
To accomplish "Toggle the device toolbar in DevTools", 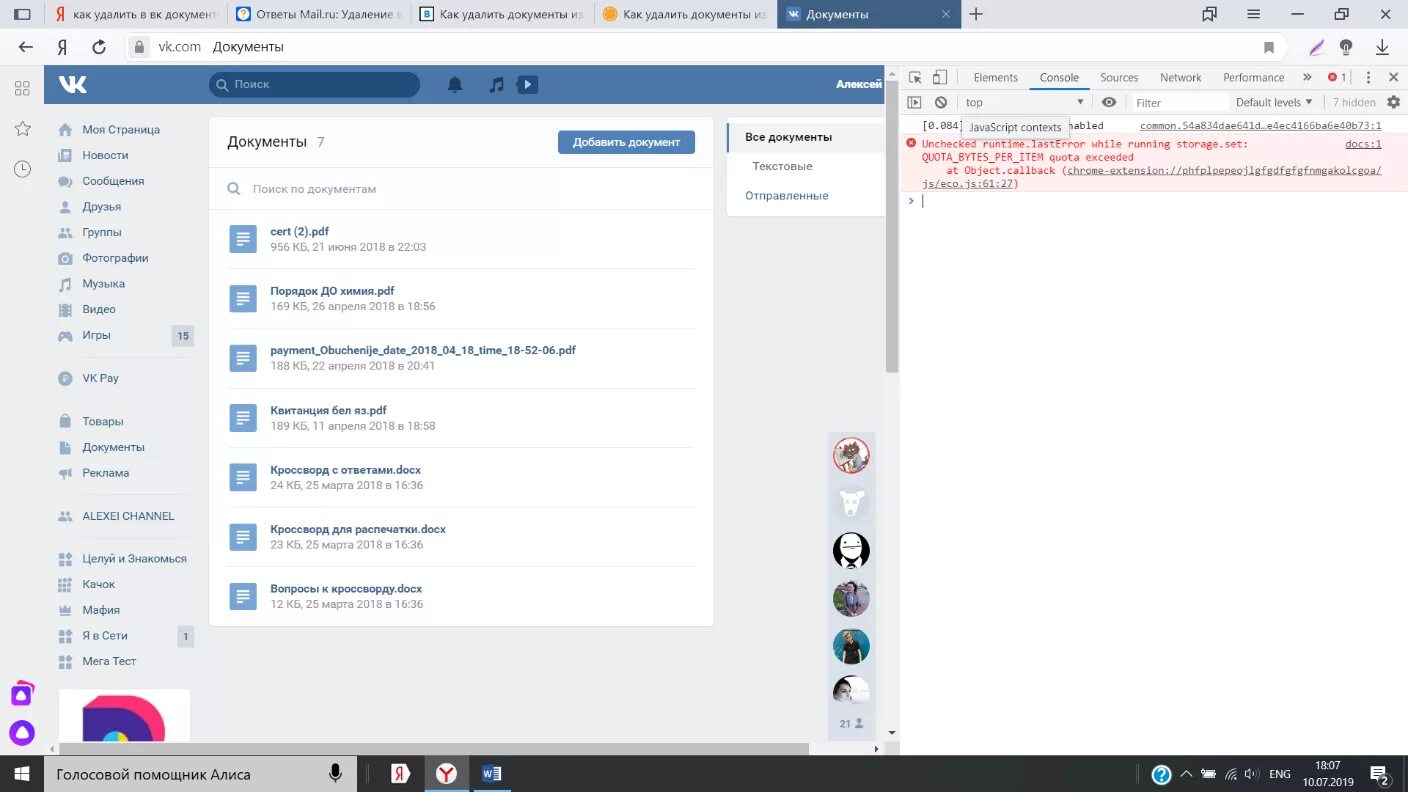I will click(940, 77).
